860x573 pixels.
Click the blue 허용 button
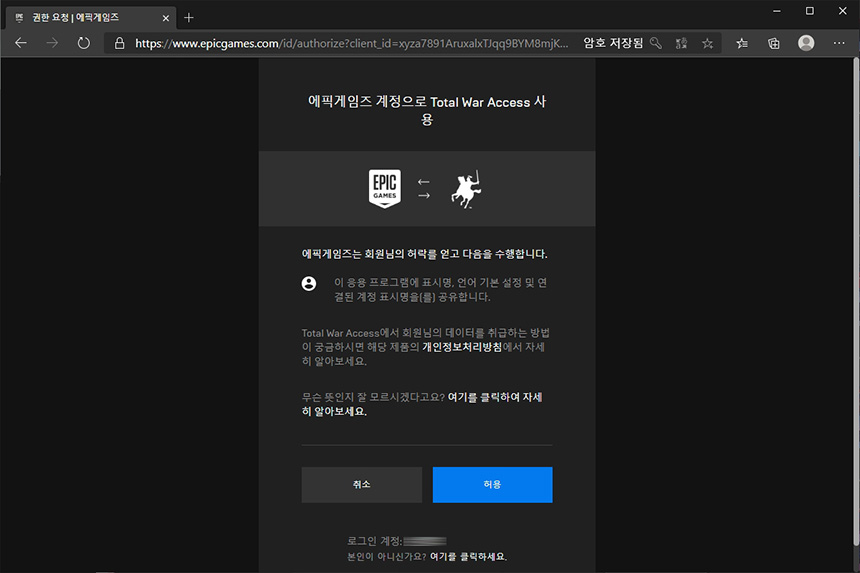pos(493,485)
